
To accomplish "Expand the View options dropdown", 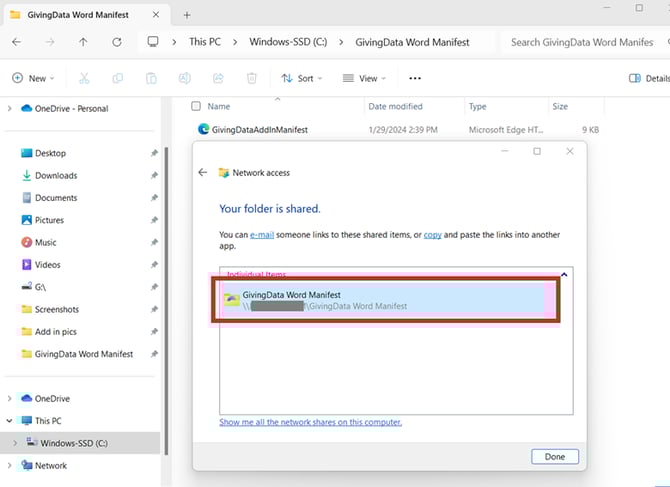I will 364,78.
